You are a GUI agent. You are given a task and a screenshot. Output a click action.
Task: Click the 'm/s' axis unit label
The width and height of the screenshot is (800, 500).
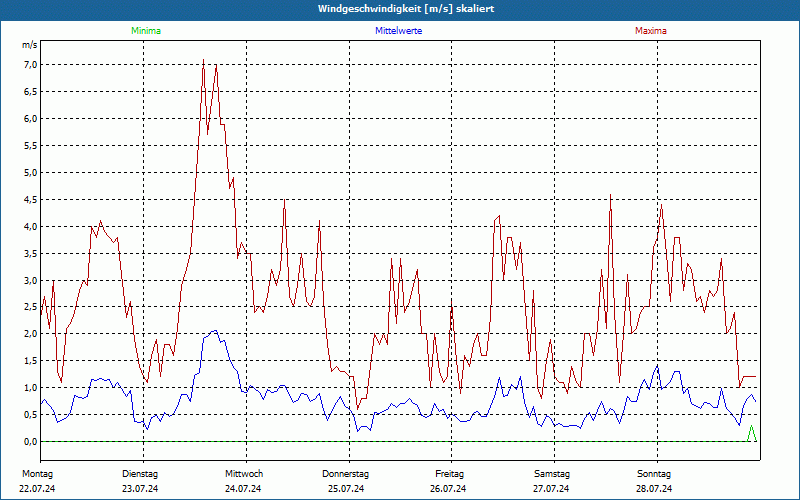point(30,45)
